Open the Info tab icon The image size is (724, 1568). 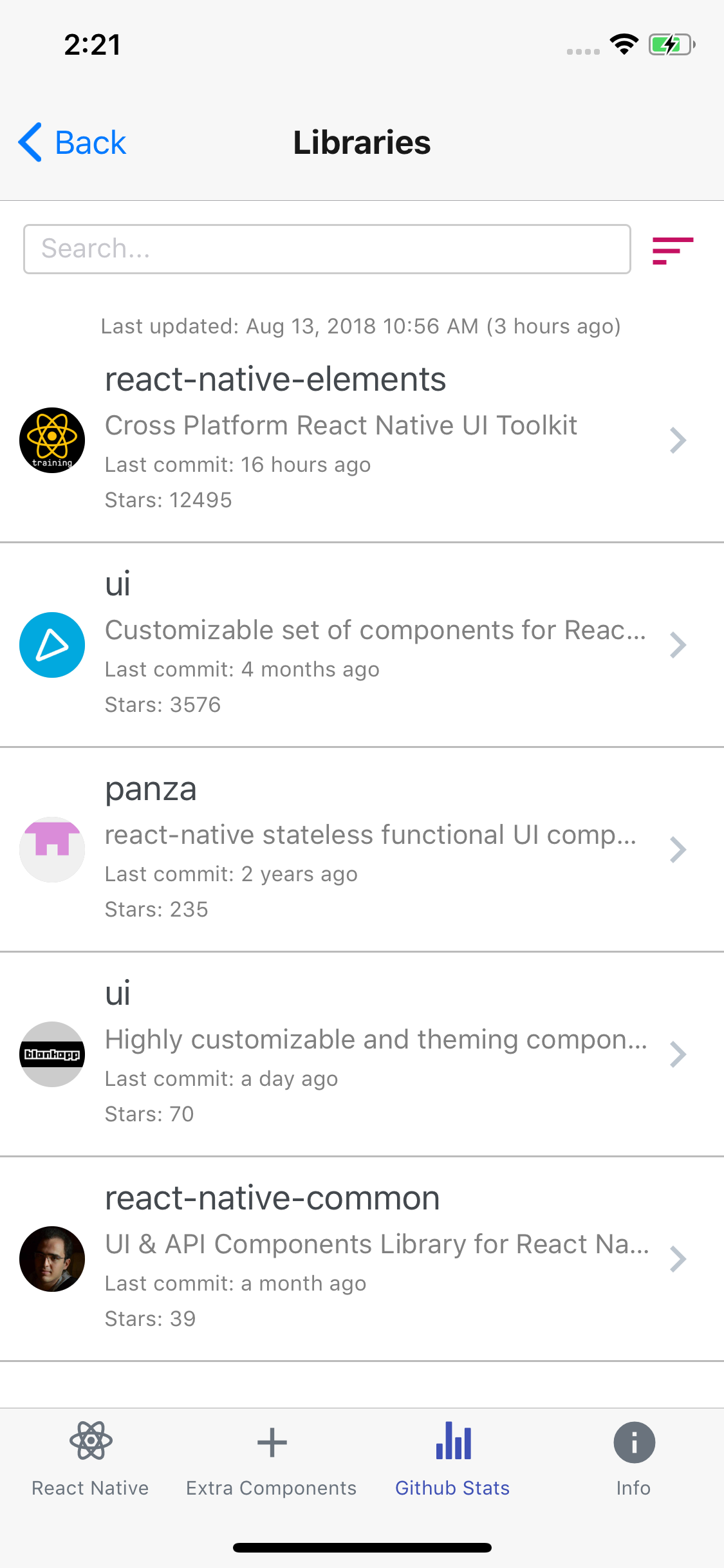633,1442
